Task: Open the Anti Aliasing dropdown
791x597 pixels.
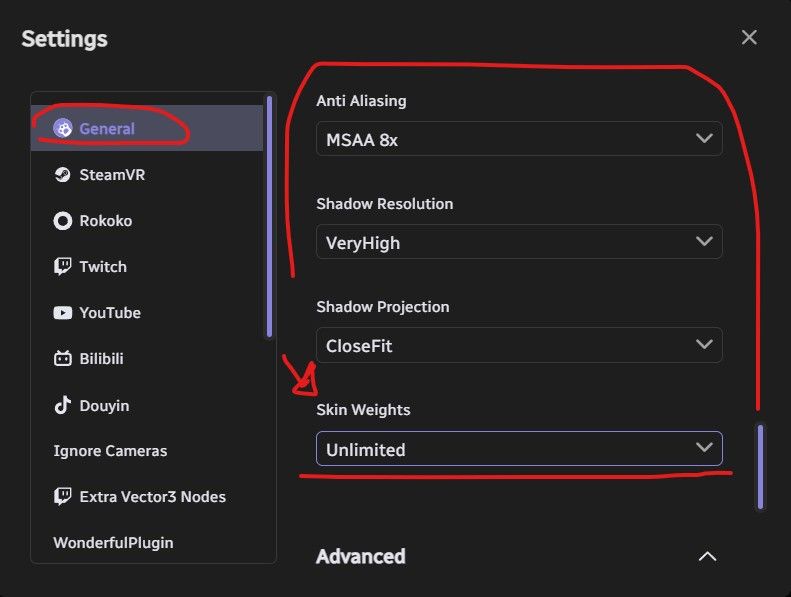Action: point(519,139)
